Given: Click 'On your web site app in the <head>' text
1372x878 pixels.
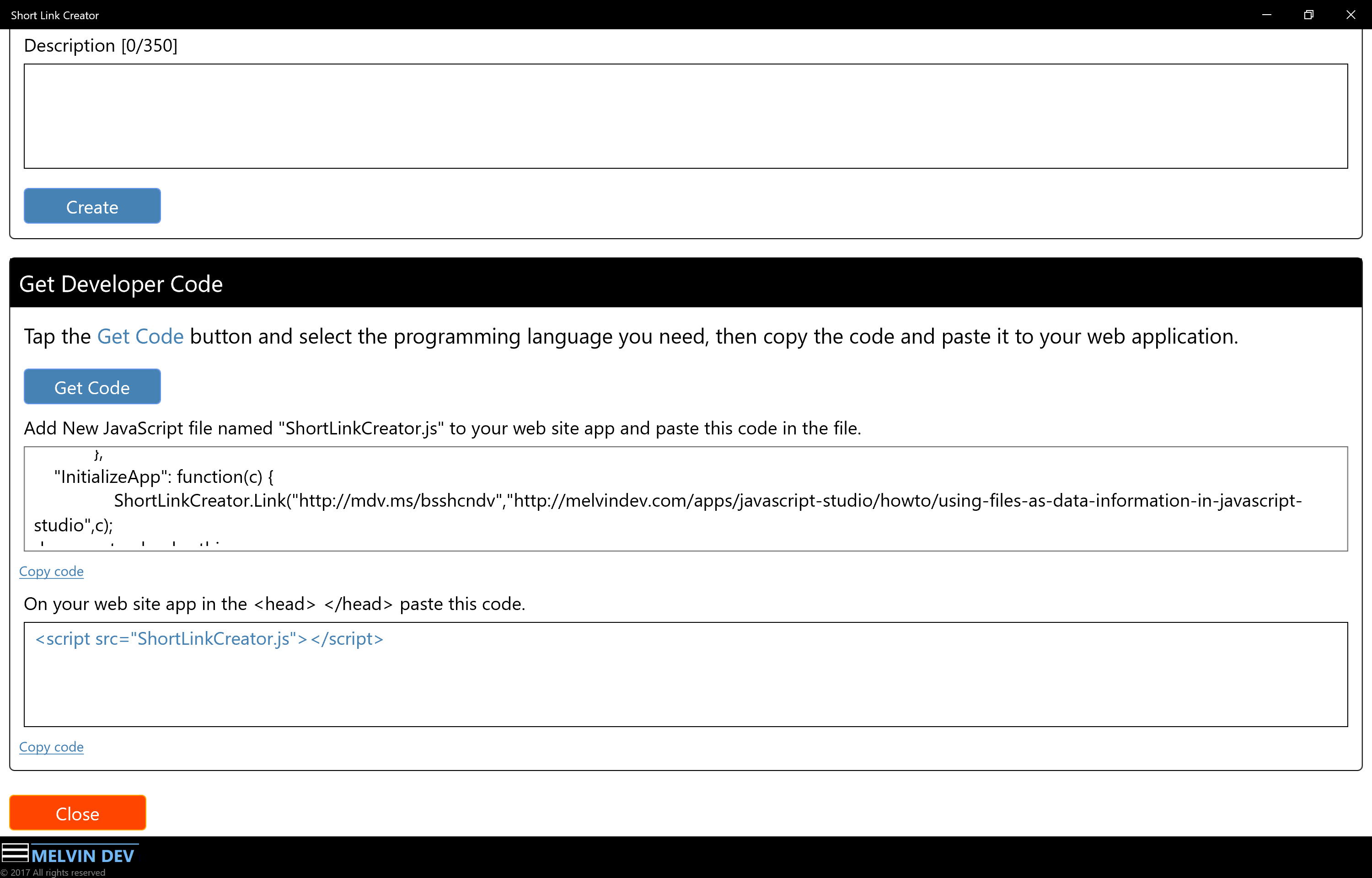Looking at the screenshot, I should coord(274,604).
